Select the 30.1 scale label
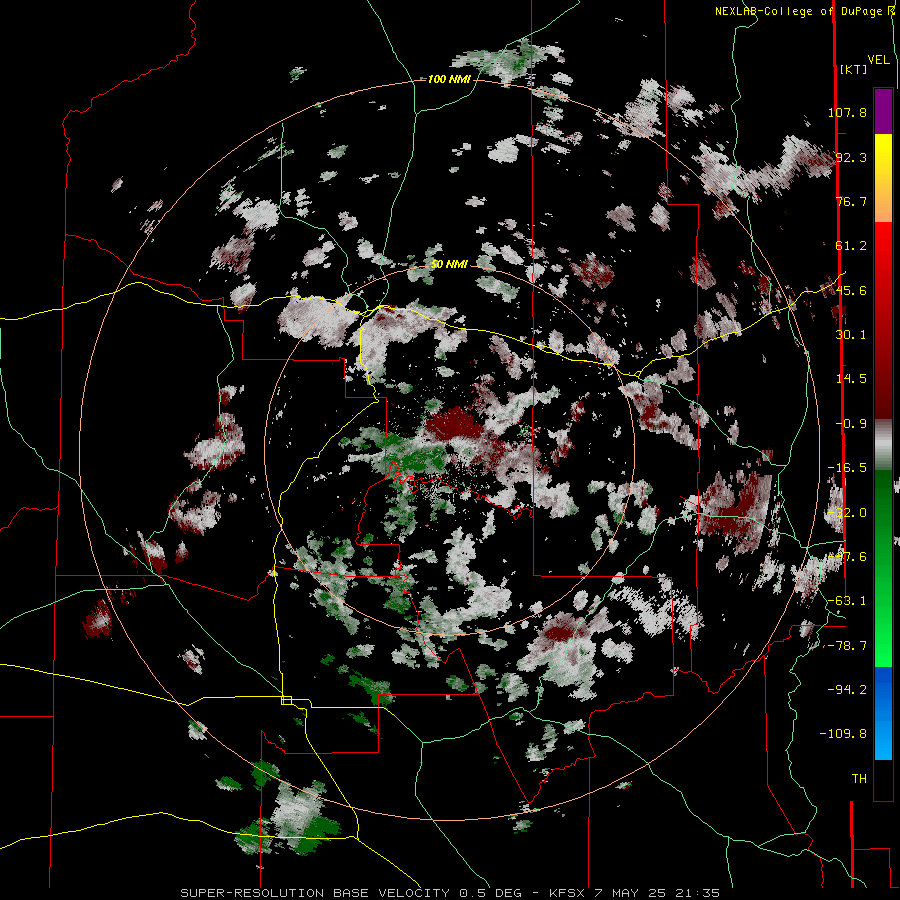This screenshot has width=900, height=900. (851, 335)
